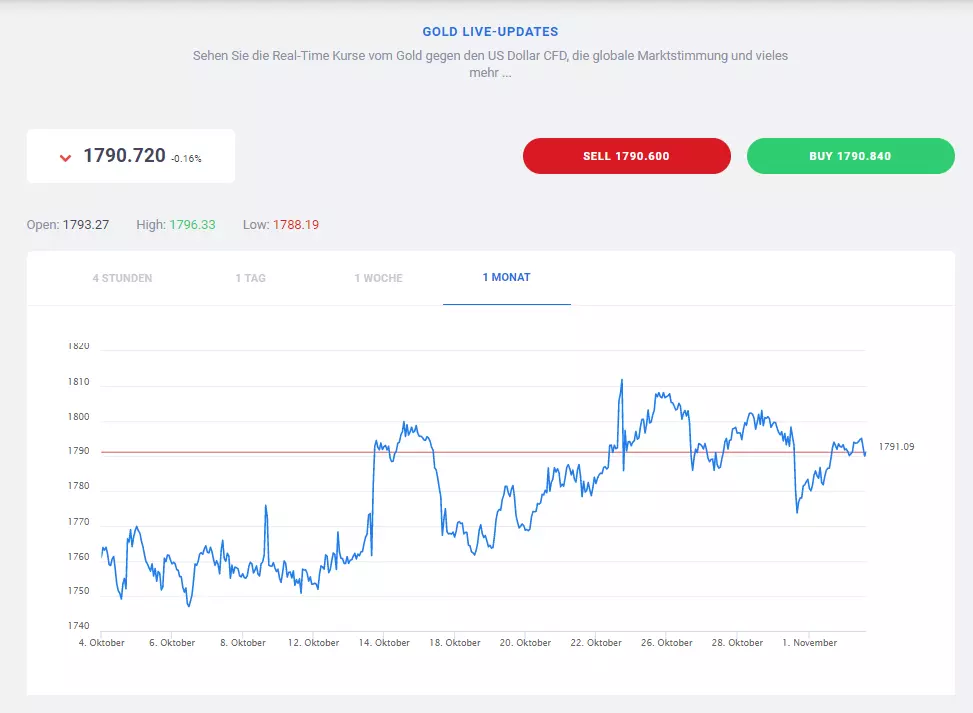This screenshot has width=973, height=713.
Task: Select the 1 MONAT tab
Action: pos(506,278)
